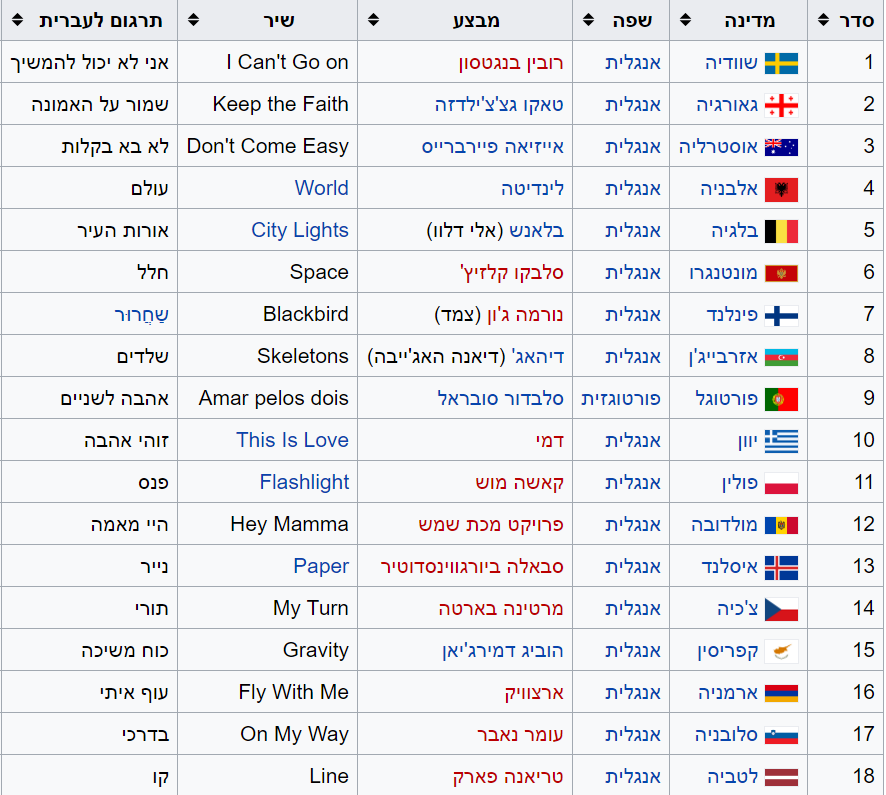
Task: Click the Georgia flag icon
Action: (781, 105)
